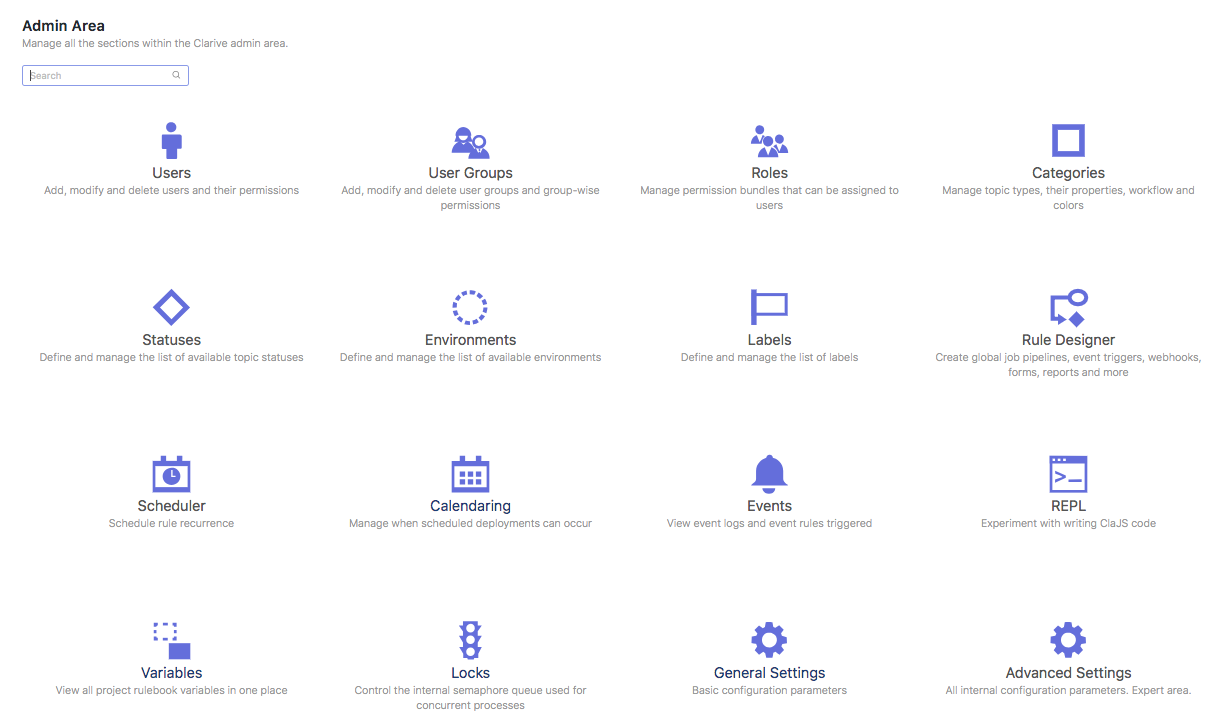Click the Categories square icon
This screenshot has height=714, width=1231.
point(1068,141)
